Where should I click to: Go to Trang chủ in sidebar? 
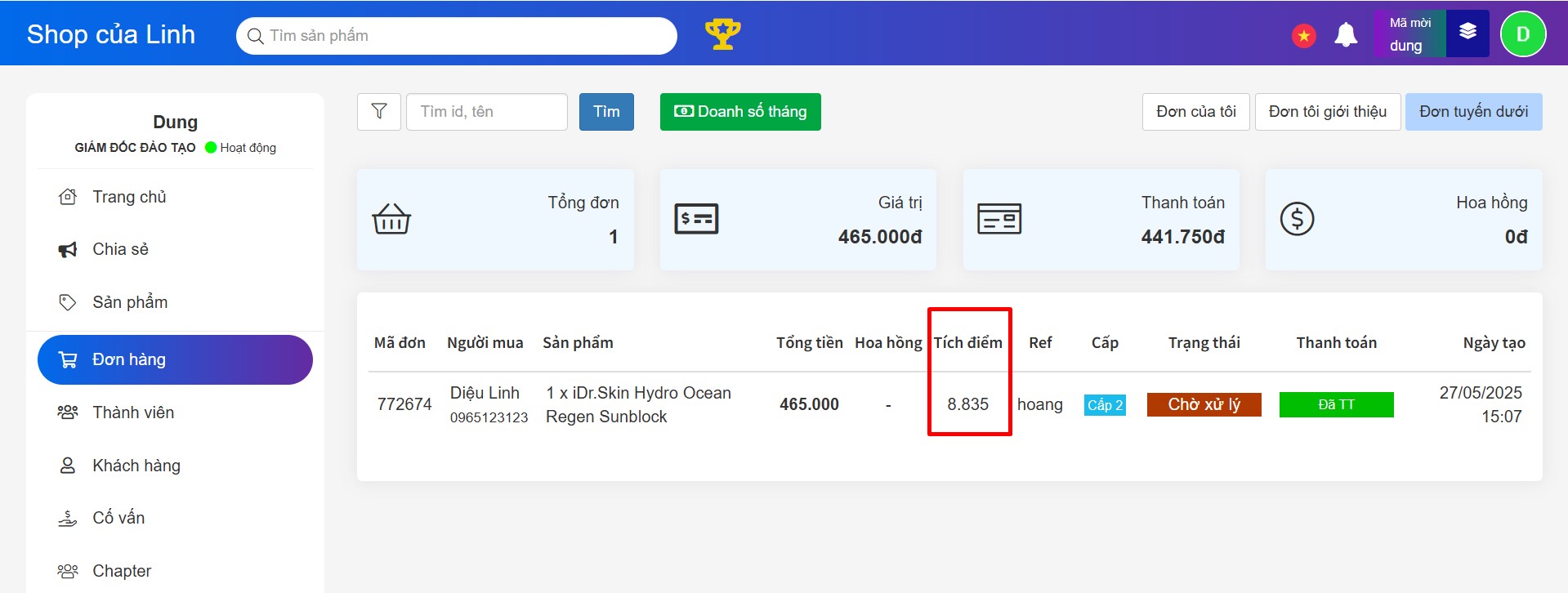(175, 197)
